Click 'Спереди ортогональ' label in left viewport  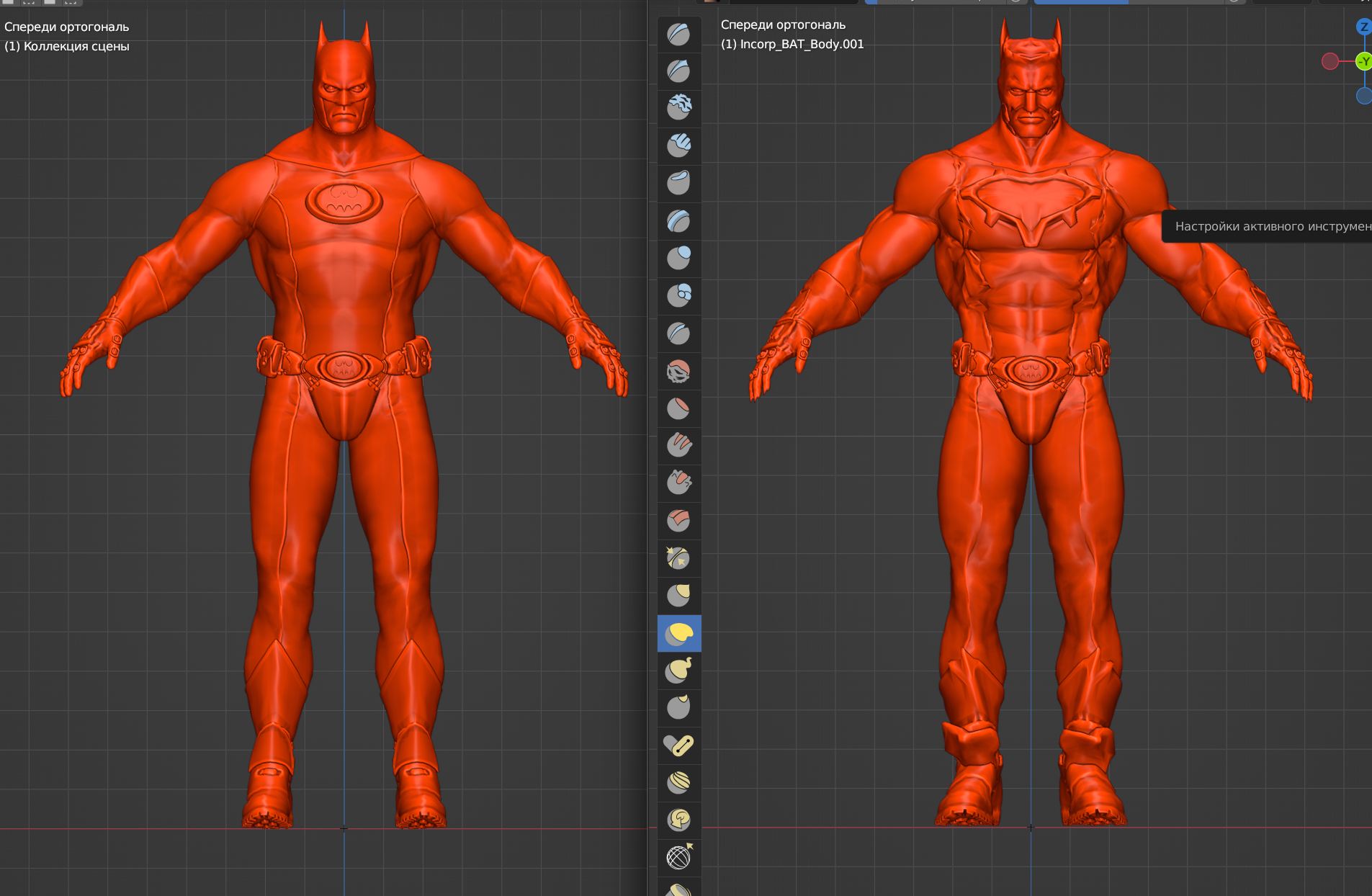[67, 27]
